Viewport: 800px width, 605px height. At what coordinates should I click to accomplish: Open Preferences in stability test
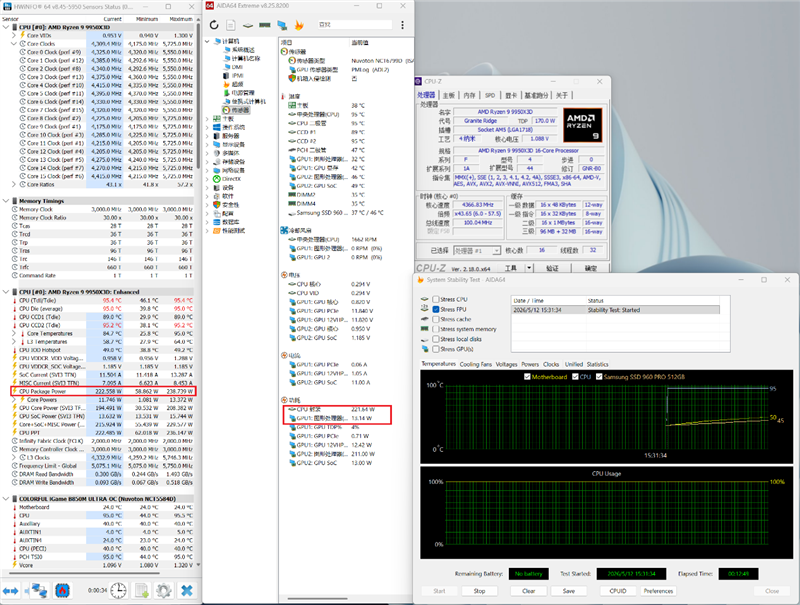click(658, 591)
